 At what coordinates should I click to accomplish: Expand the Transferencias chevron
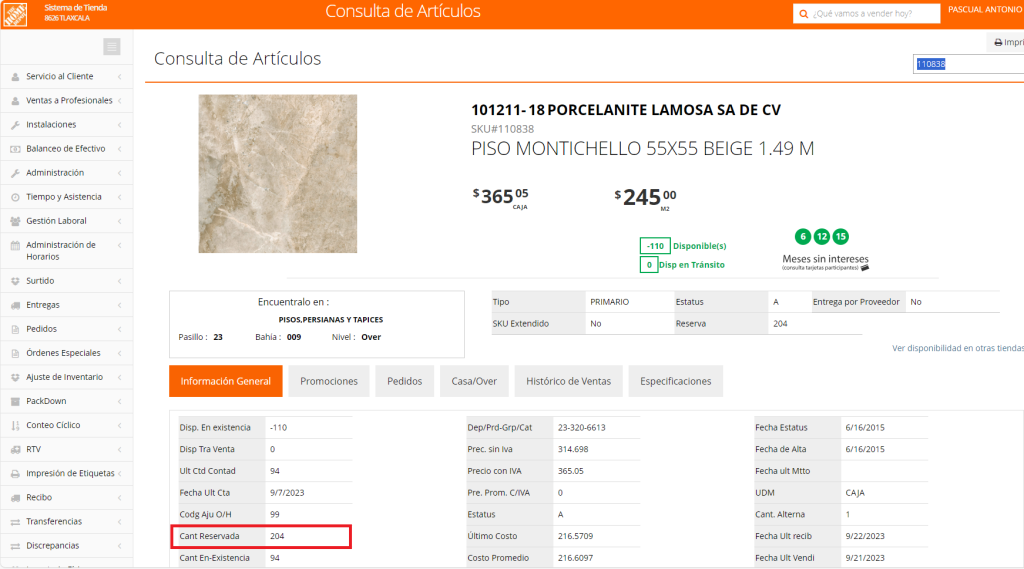point(120,522)
